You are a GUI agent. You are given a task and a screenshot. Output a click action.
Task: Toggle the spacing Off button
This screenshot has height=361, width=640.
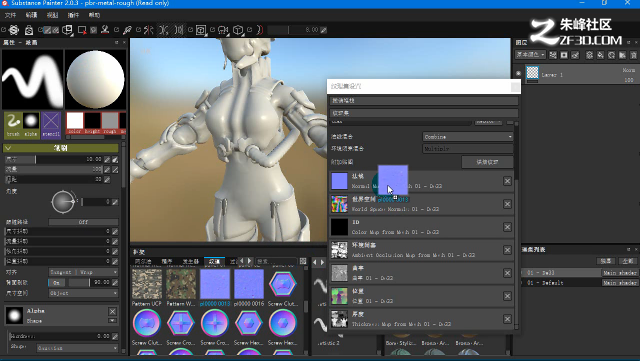[x=83, y=222]
